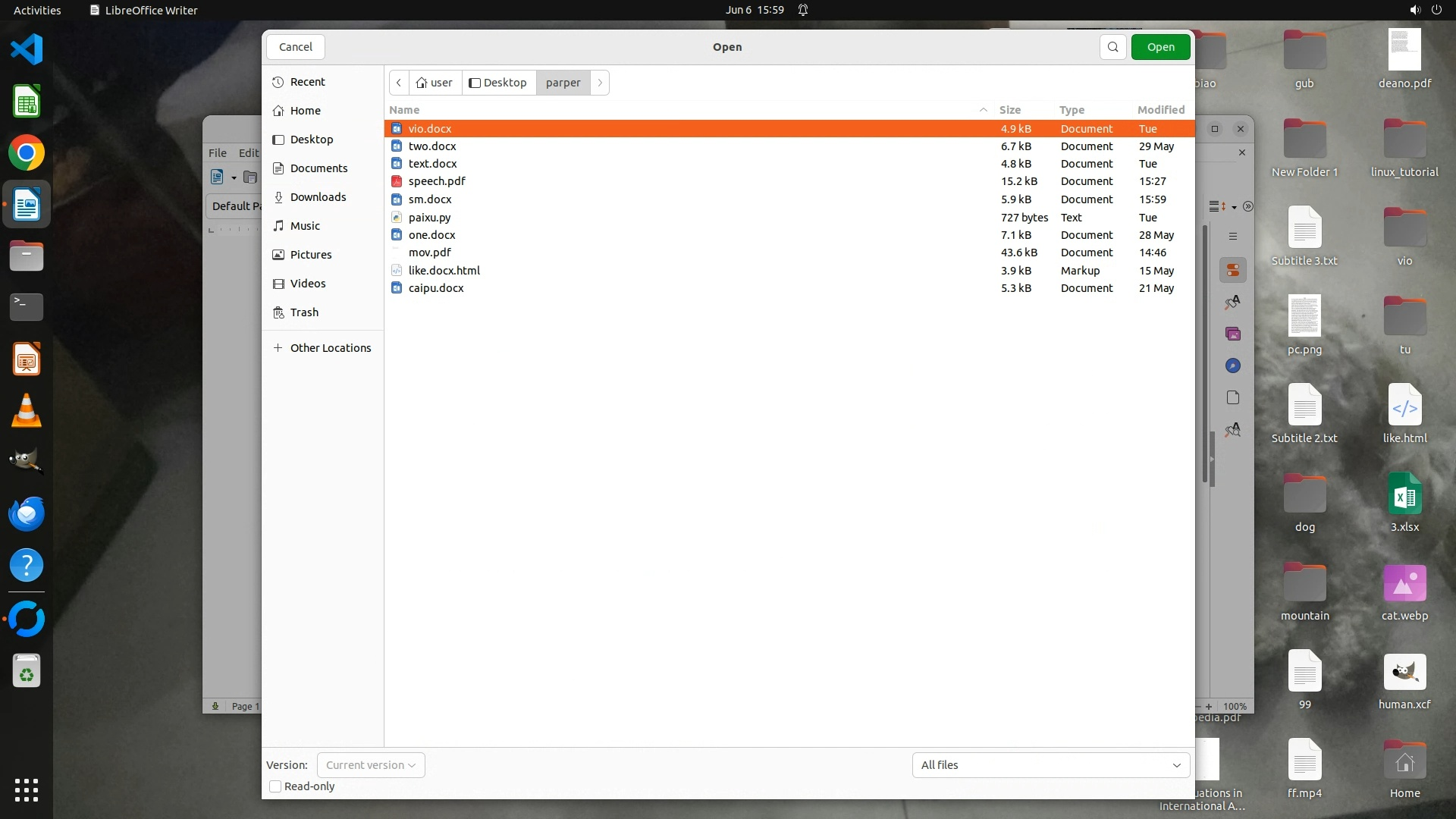Sort files by the Size column header
This screenshot has height=819, width=1456.
[1009, 110]
